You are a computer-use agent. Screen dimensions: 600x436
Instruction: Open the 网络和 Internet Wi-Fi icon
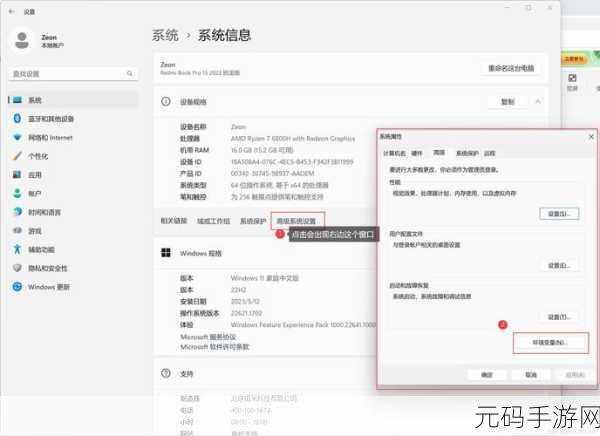click(17, 137)
